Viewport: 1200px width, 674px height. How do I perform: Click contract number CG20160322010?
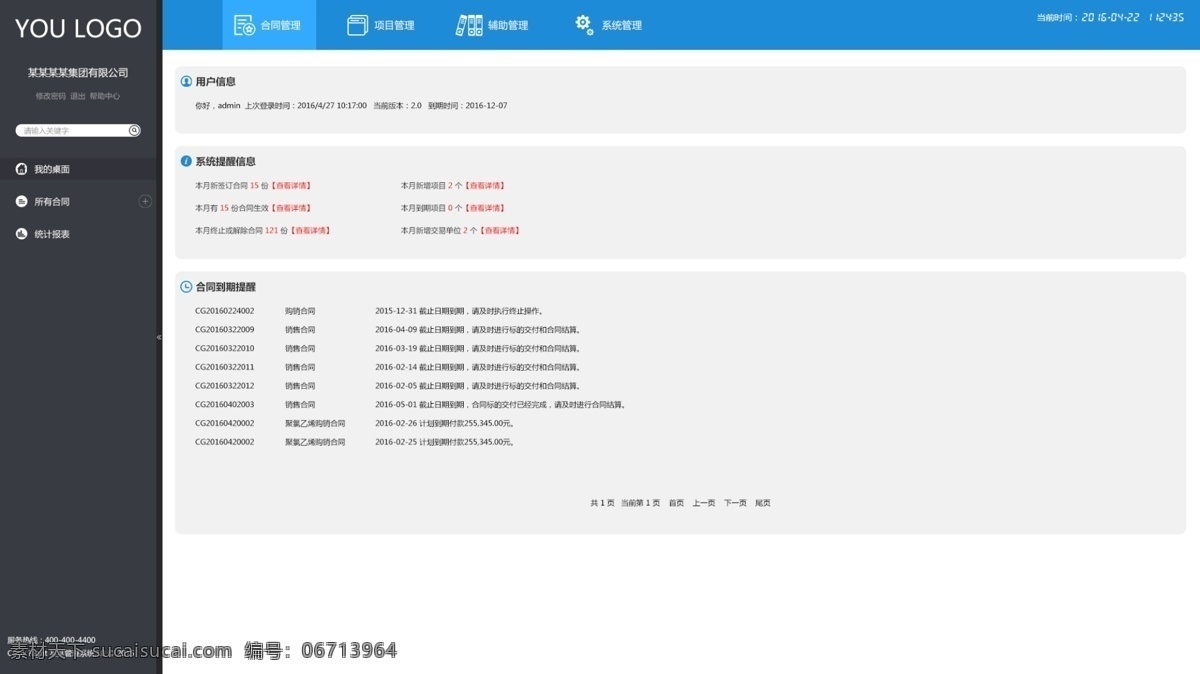225,348
